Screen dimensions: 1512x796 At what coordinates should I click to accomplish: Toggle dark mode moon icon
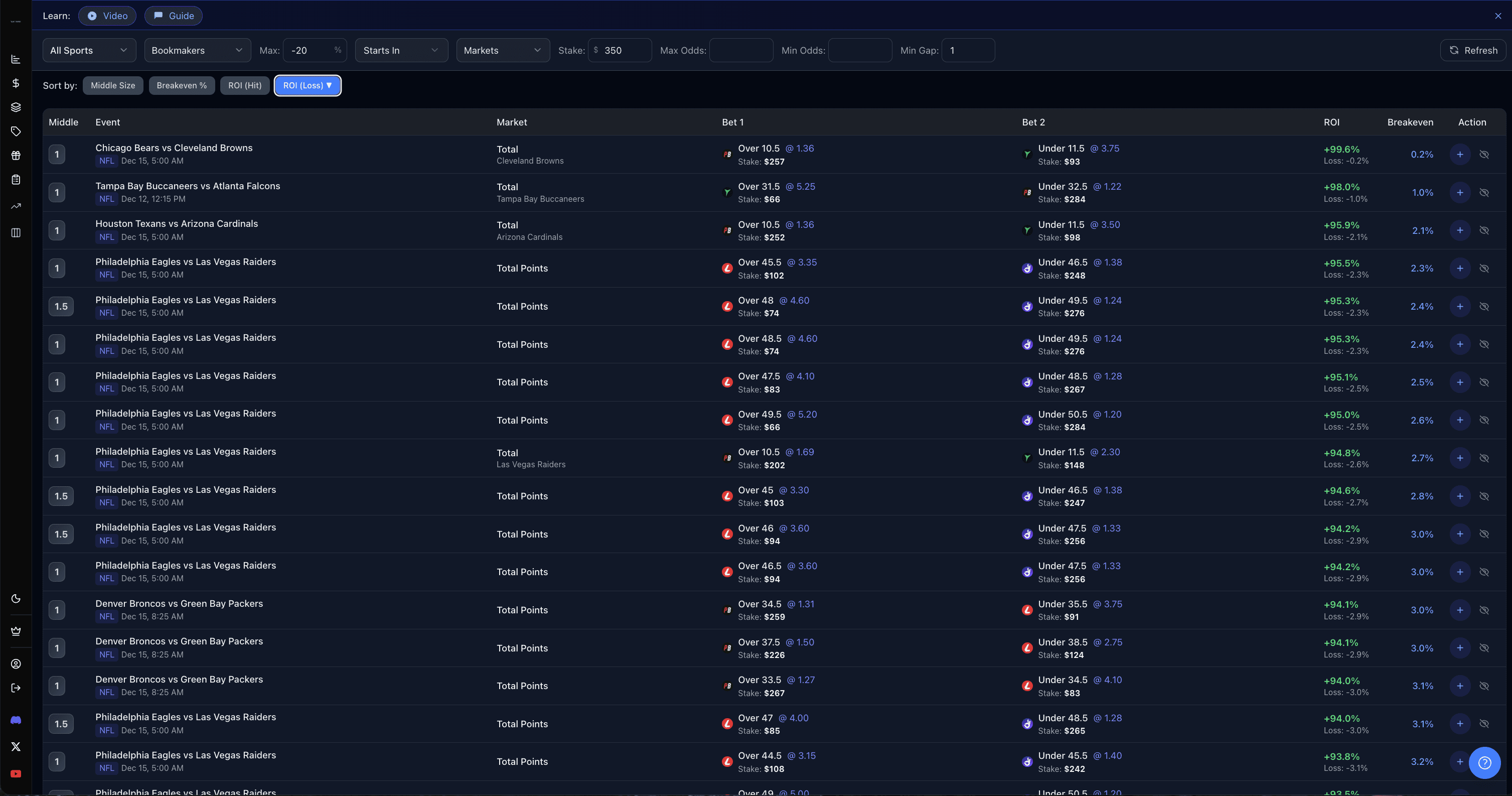pos(16,599)
